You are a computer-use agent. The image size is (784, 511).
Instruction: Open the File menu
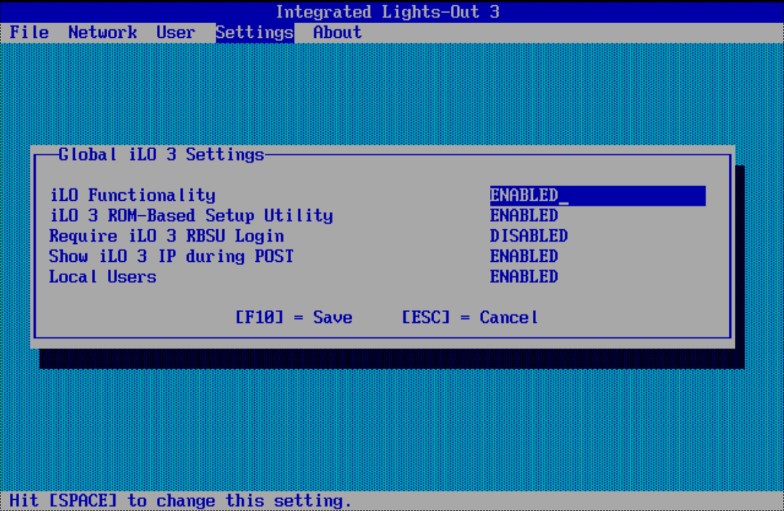(x=29, y=32)
